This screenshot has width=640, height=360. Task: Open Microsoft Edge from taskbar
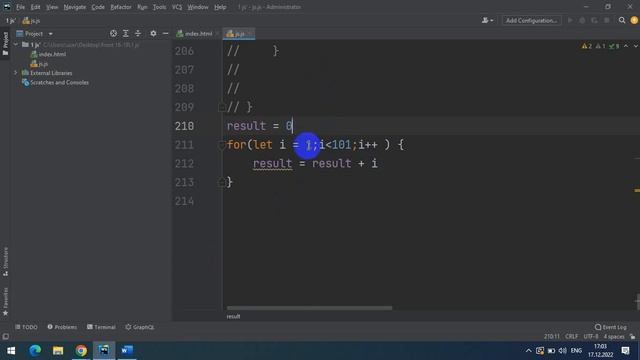coord(35,351)
